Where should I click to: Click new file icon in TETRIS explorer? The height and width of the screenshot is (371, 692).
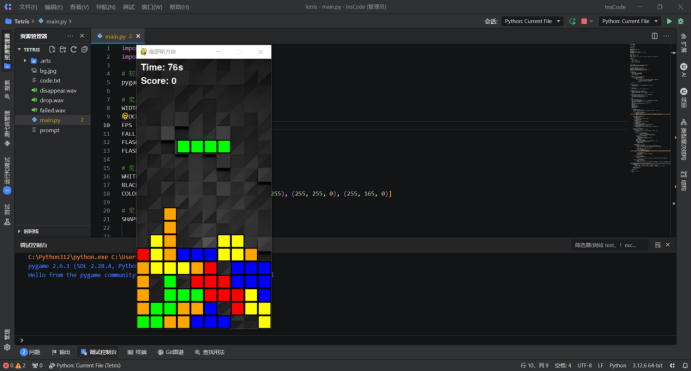[52, 49]
